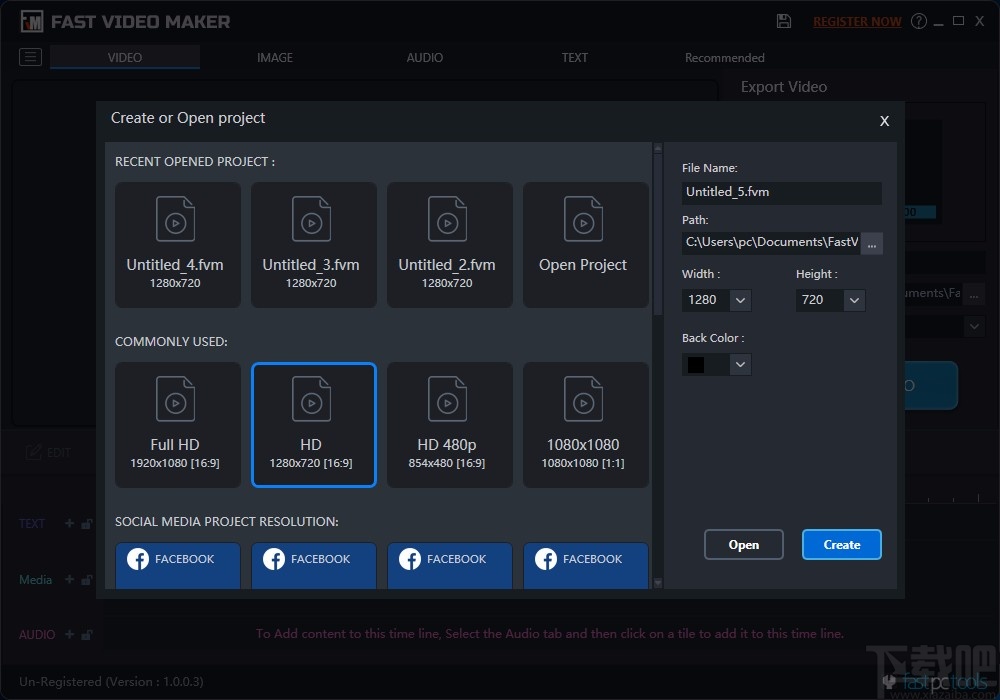The width and height of the screenshot is (1000, 700).
Task: Click the third Facebook resolution tile
Action: pos(450,565)
